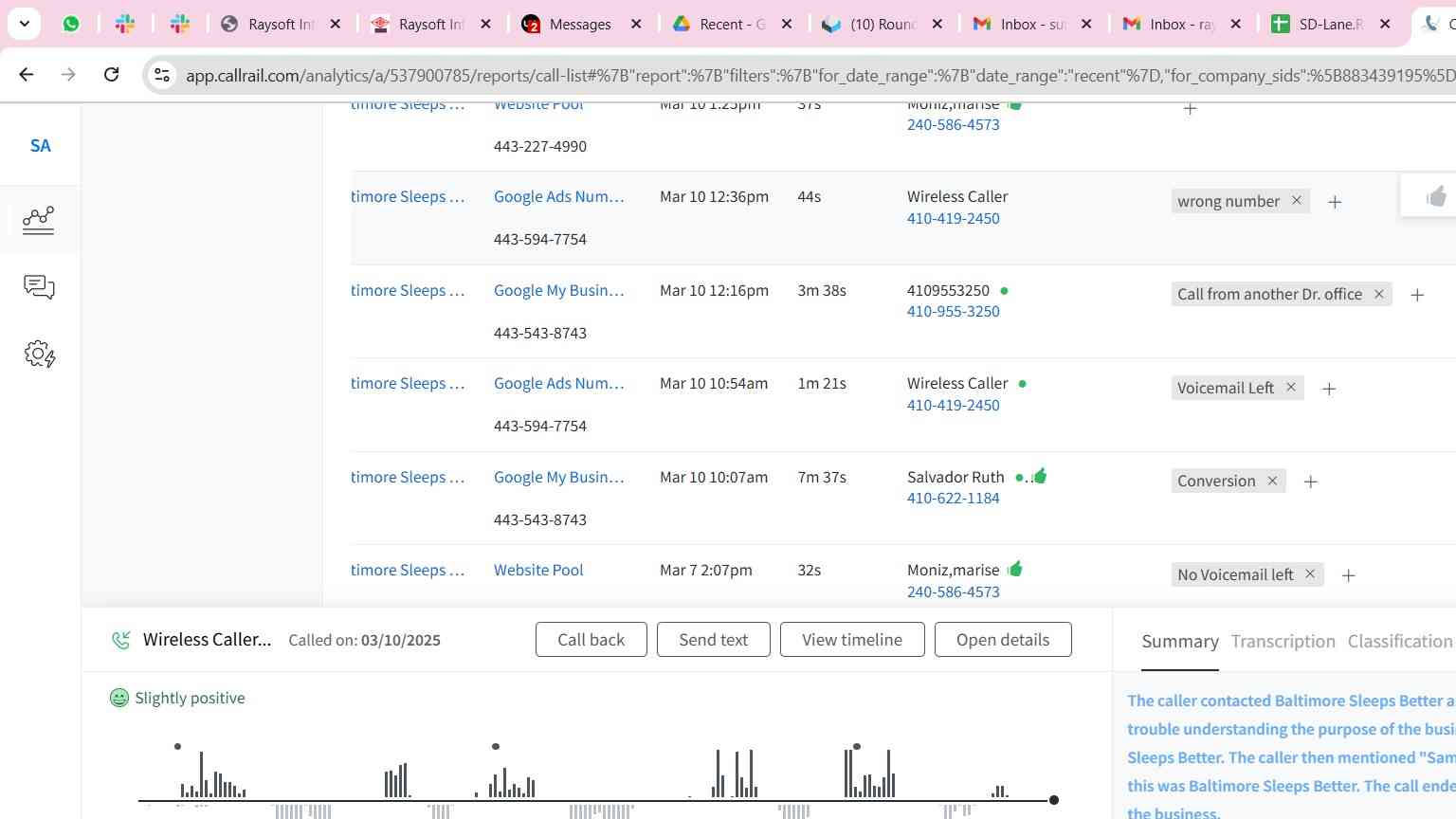1456x819 pixels.
Task: Remove the "Conversion" tag
Action: [x=1272, y=481]
